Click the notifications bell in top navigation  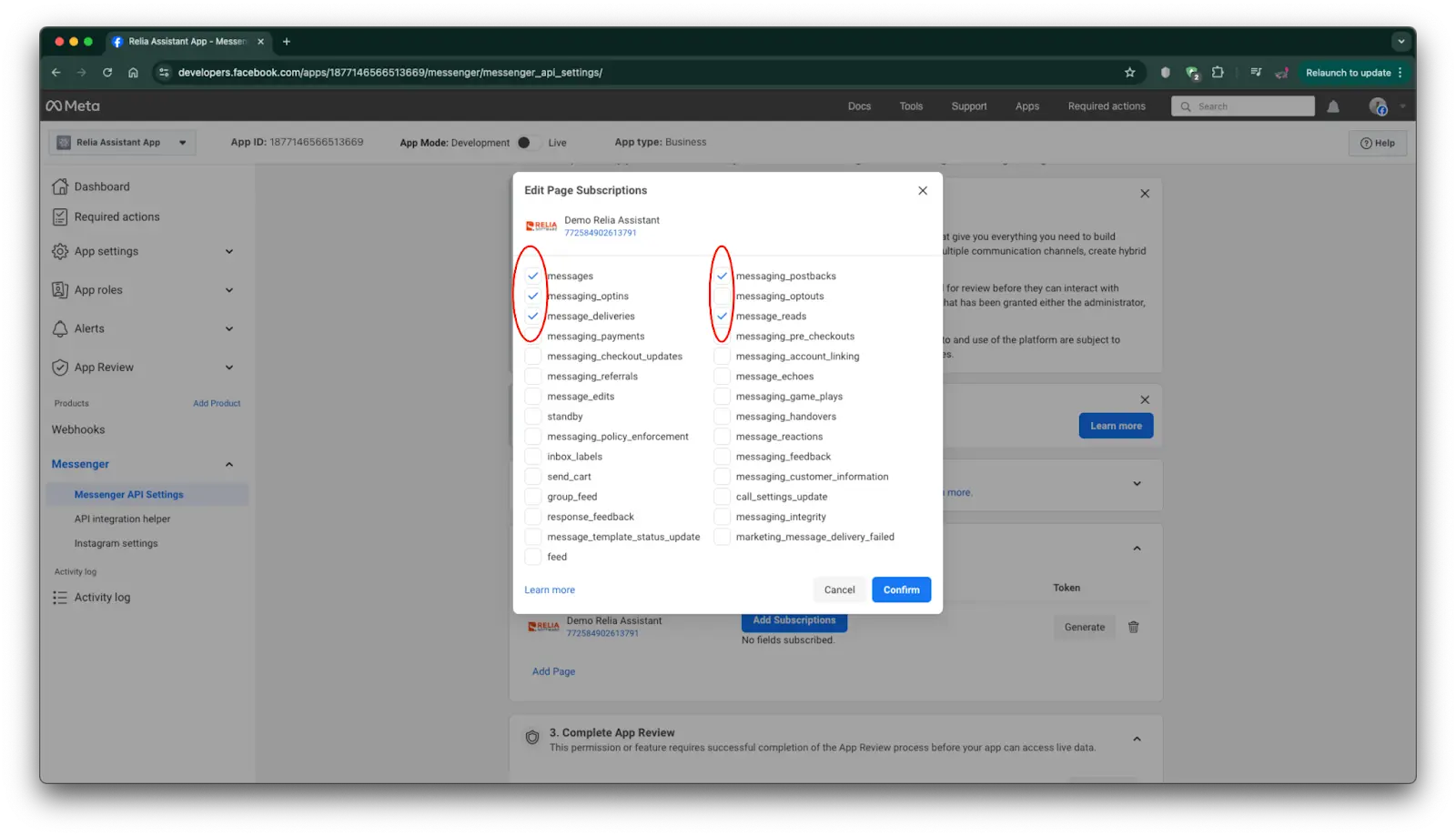pyautogui.click(x=1332, y=106)
